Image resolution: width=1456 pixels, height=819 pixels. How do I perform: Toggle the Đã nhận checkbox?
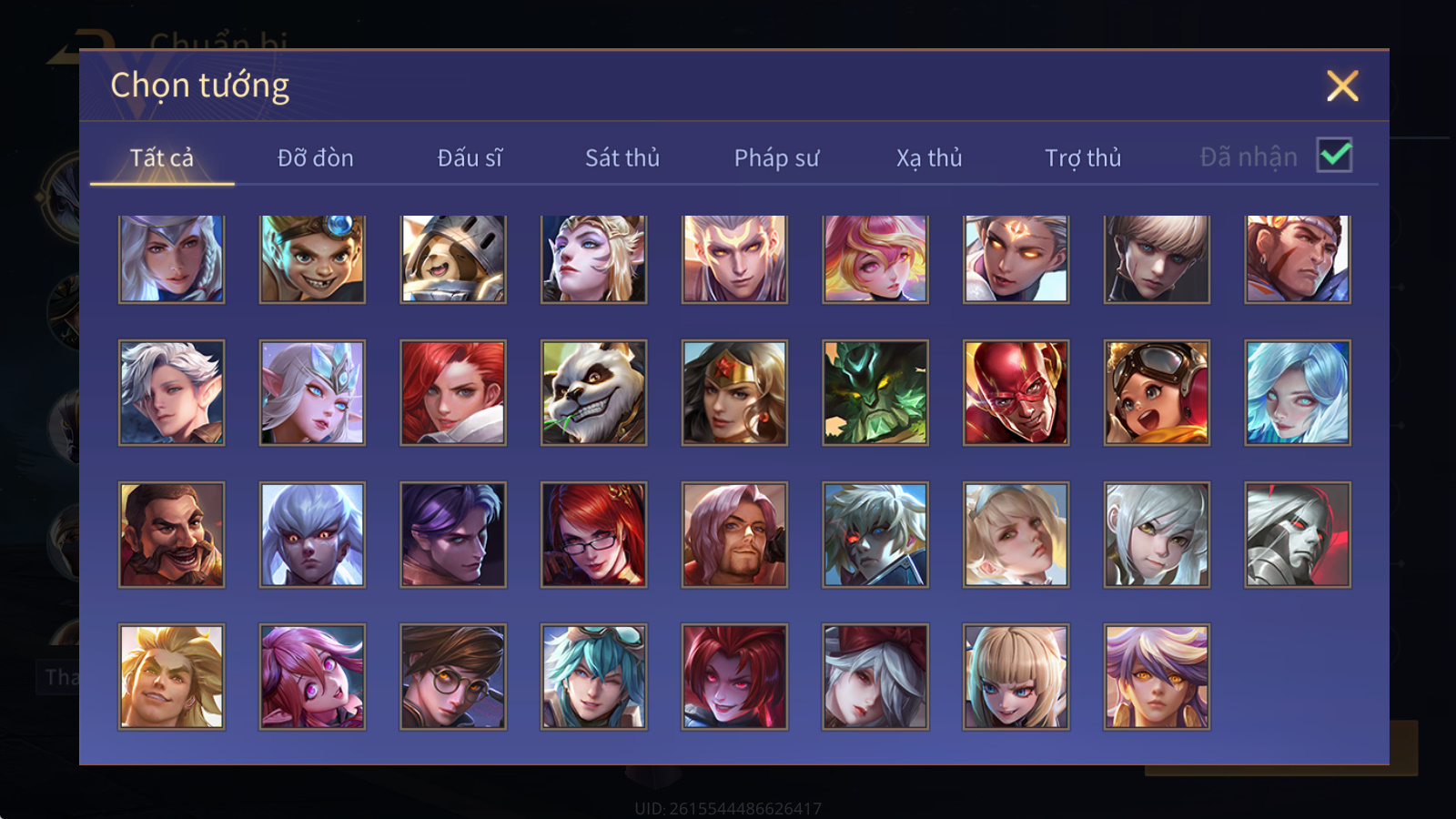pos(1334,156)
